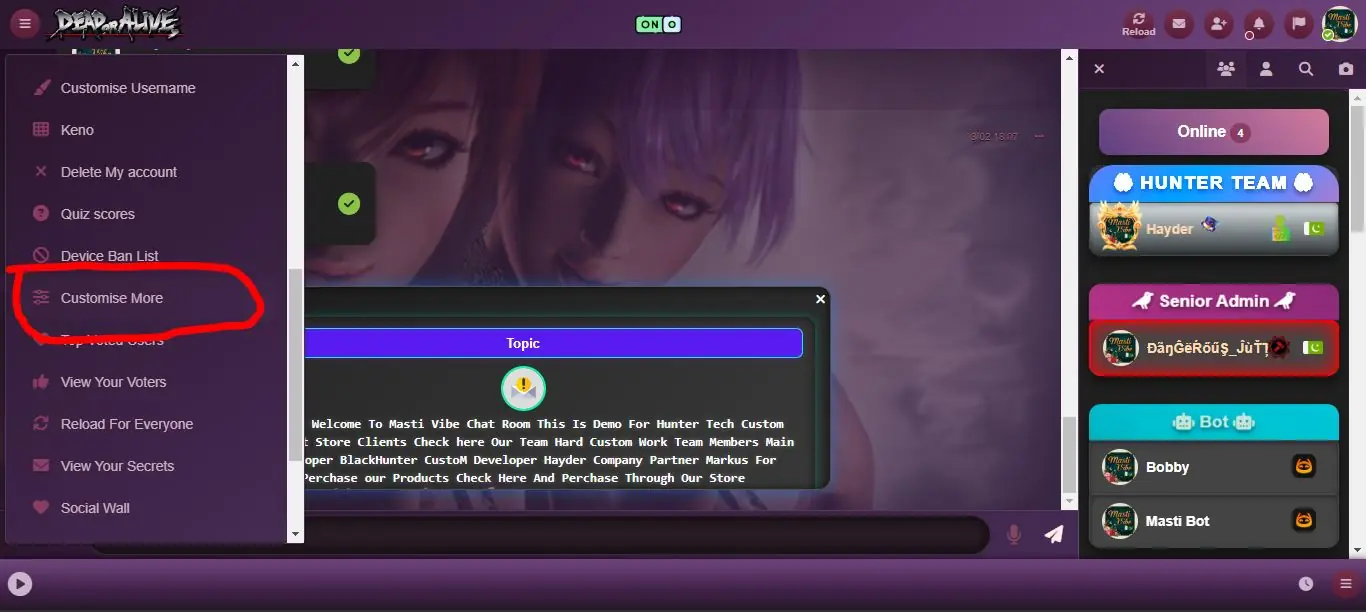Open your profile avatar menu in header
Image resolution: width=1366 pixels, height=612 pixels.
1338,24
